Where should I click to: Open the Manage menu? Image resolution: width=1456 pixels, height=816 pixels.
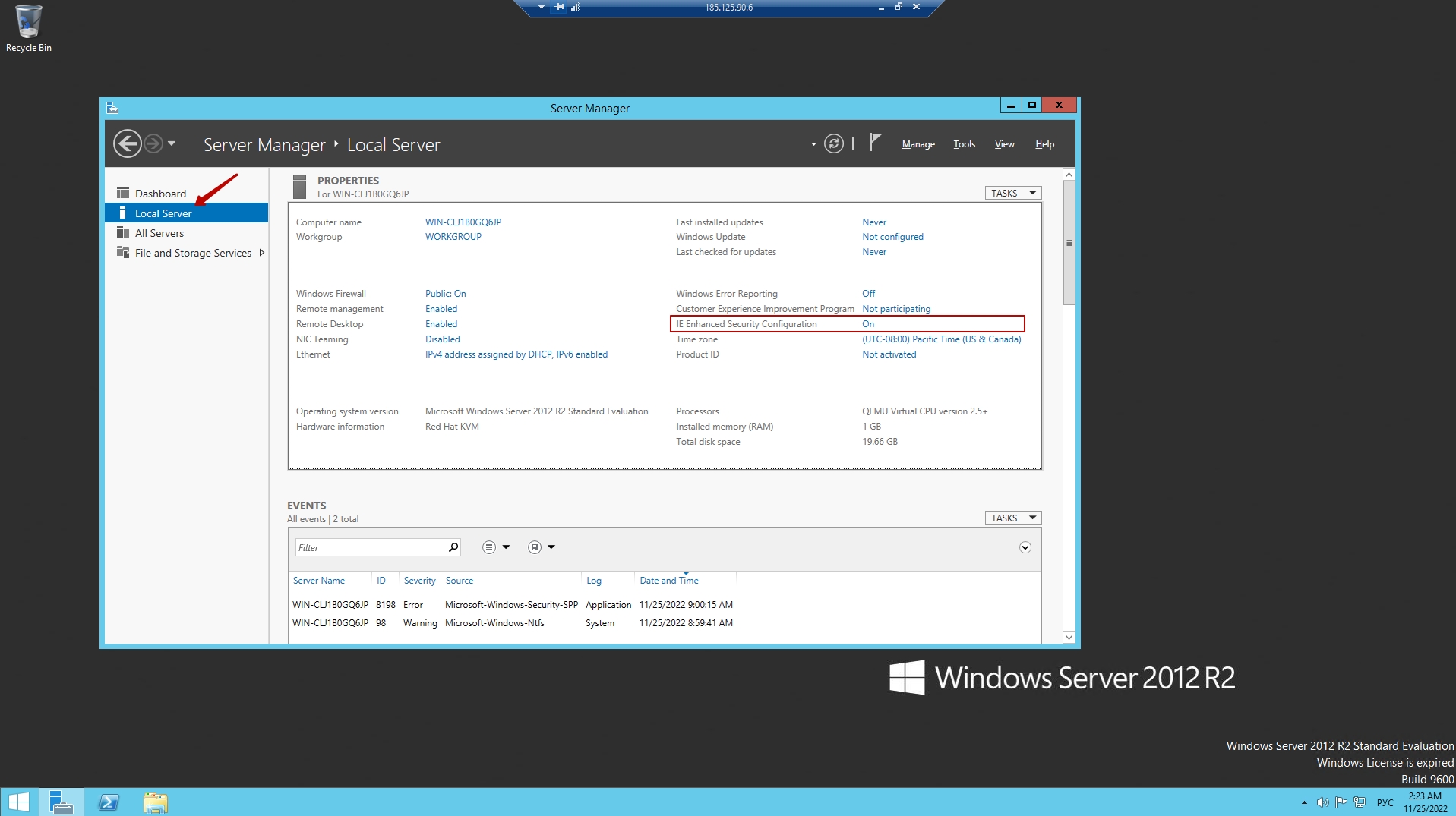coord(918,144)
